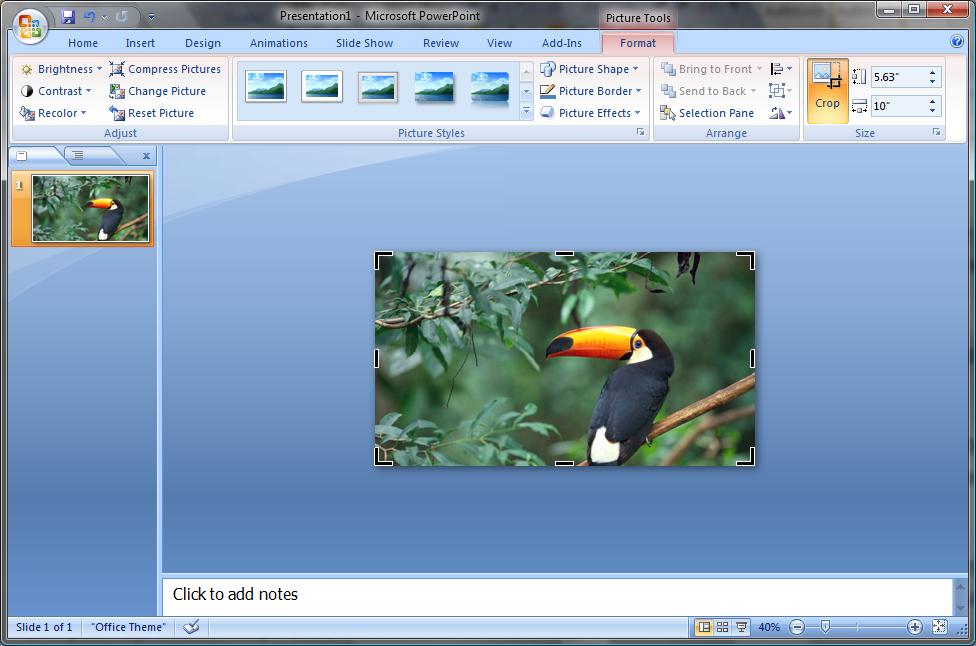Apply the first picture style thumbnail

point(266,87)
